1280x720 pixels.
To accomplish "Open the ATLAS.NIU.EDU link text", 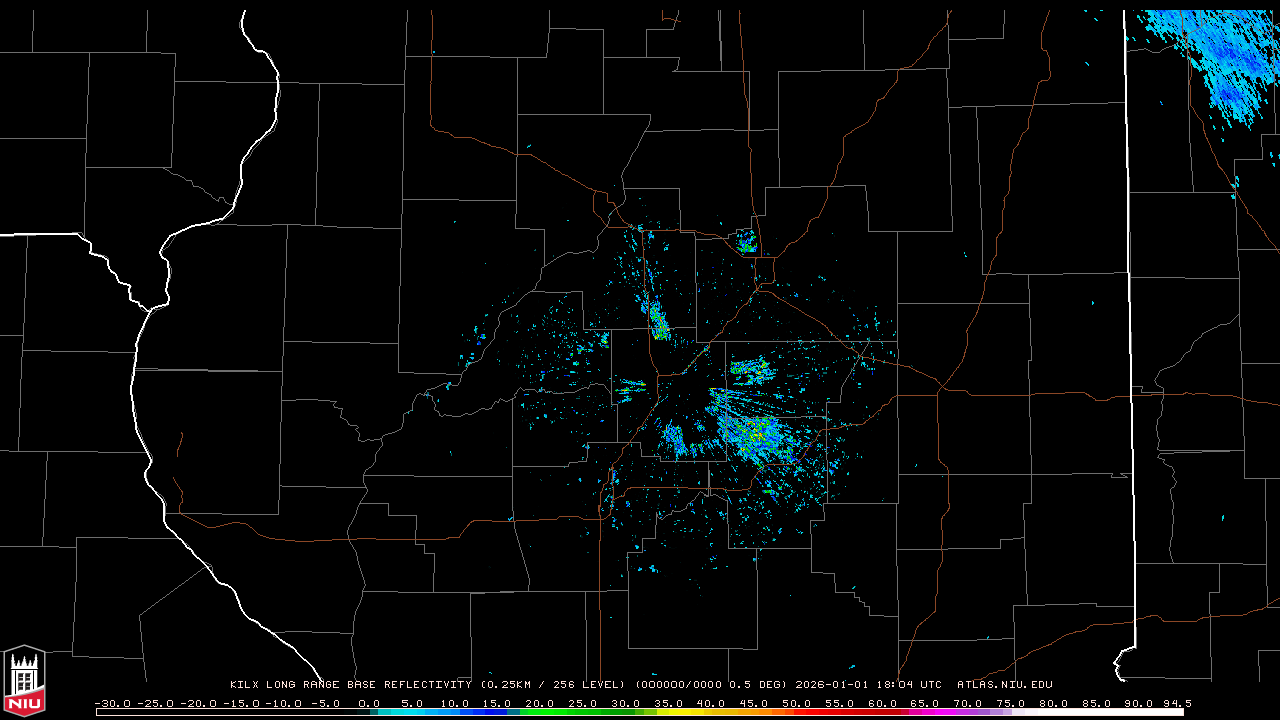I will [x=1004, y=685].
